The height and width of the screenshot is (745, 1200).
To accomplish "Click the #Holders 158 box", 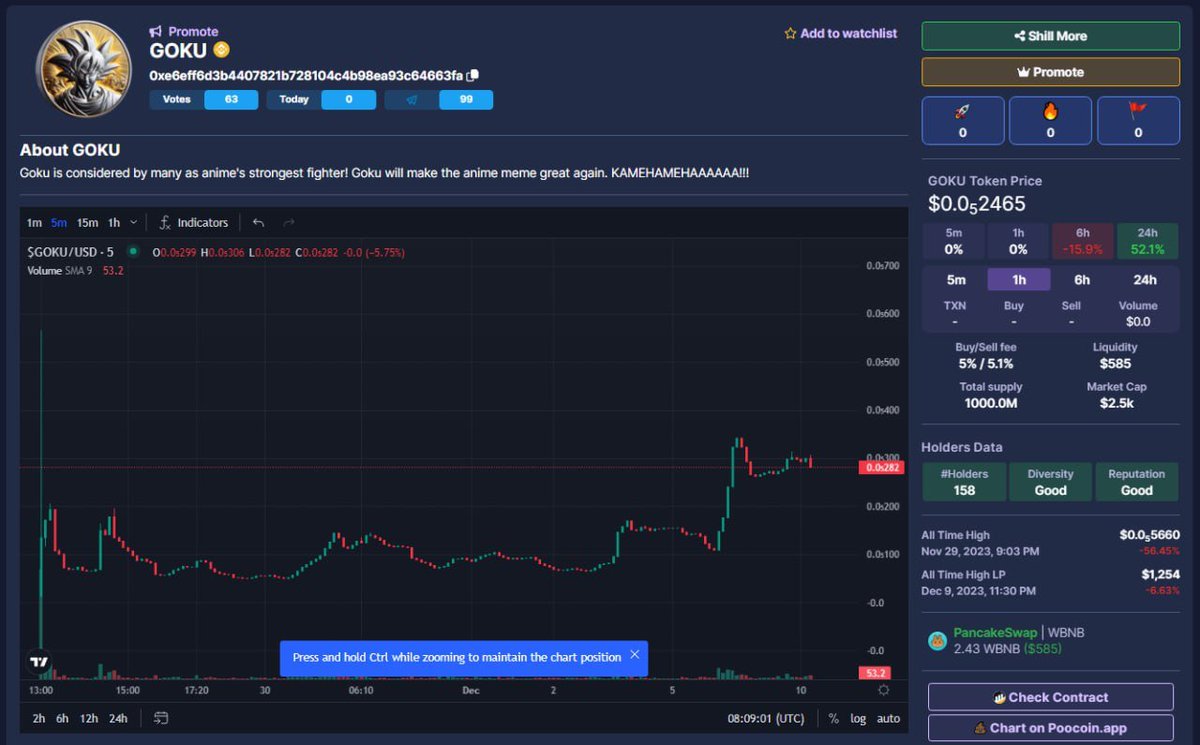I will pos(964,482).
